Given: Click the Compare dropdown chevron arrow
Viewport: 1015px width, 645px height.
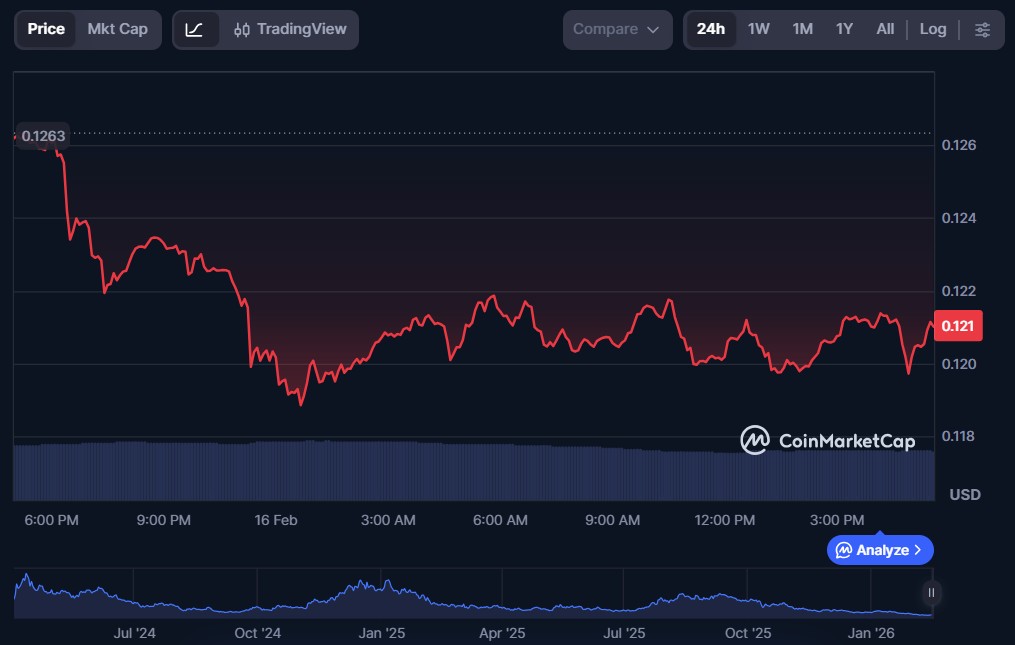Looking at the screenshot, I should tap(653, 30).
